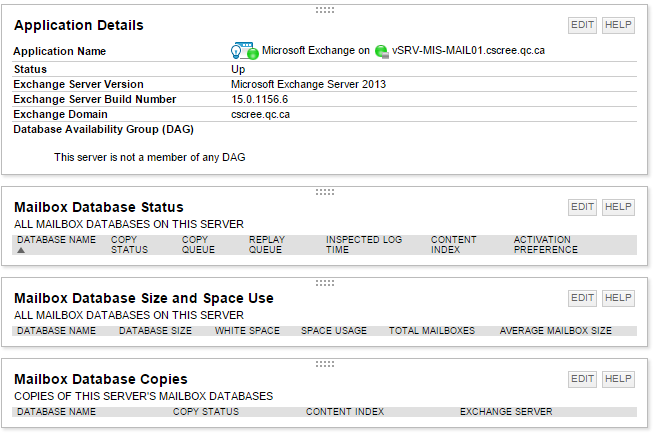Sort by Inspected Log Time column
Viewport: 653px width, 434px height.
point(364,245)
